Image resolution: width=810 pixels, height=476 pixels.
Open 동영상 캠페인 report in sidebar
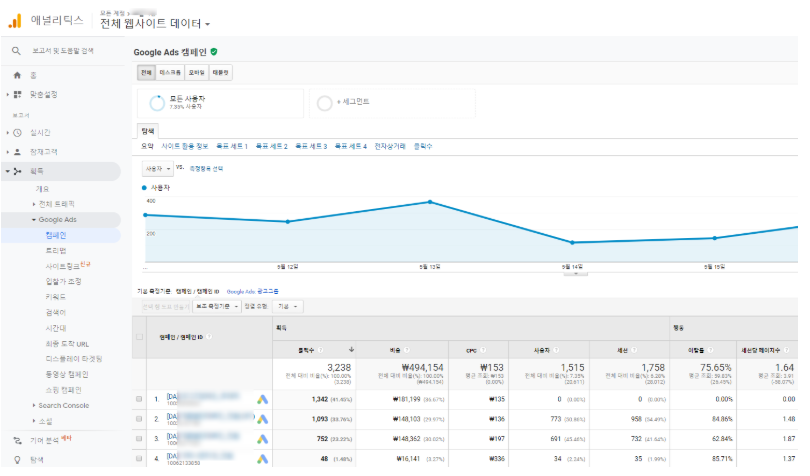[67, 375]
